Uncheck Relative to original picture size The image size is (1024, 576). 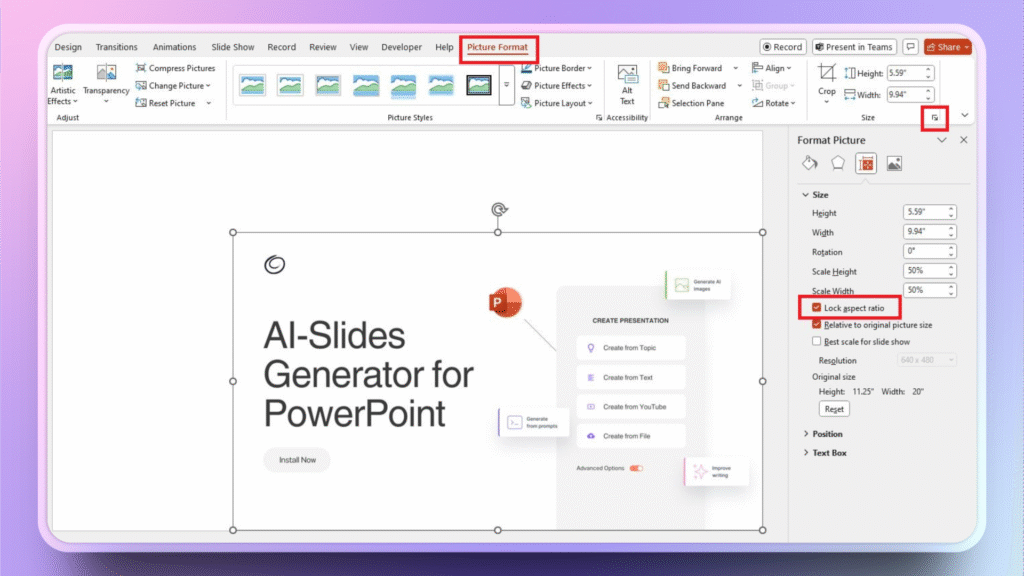coord(817,324)
